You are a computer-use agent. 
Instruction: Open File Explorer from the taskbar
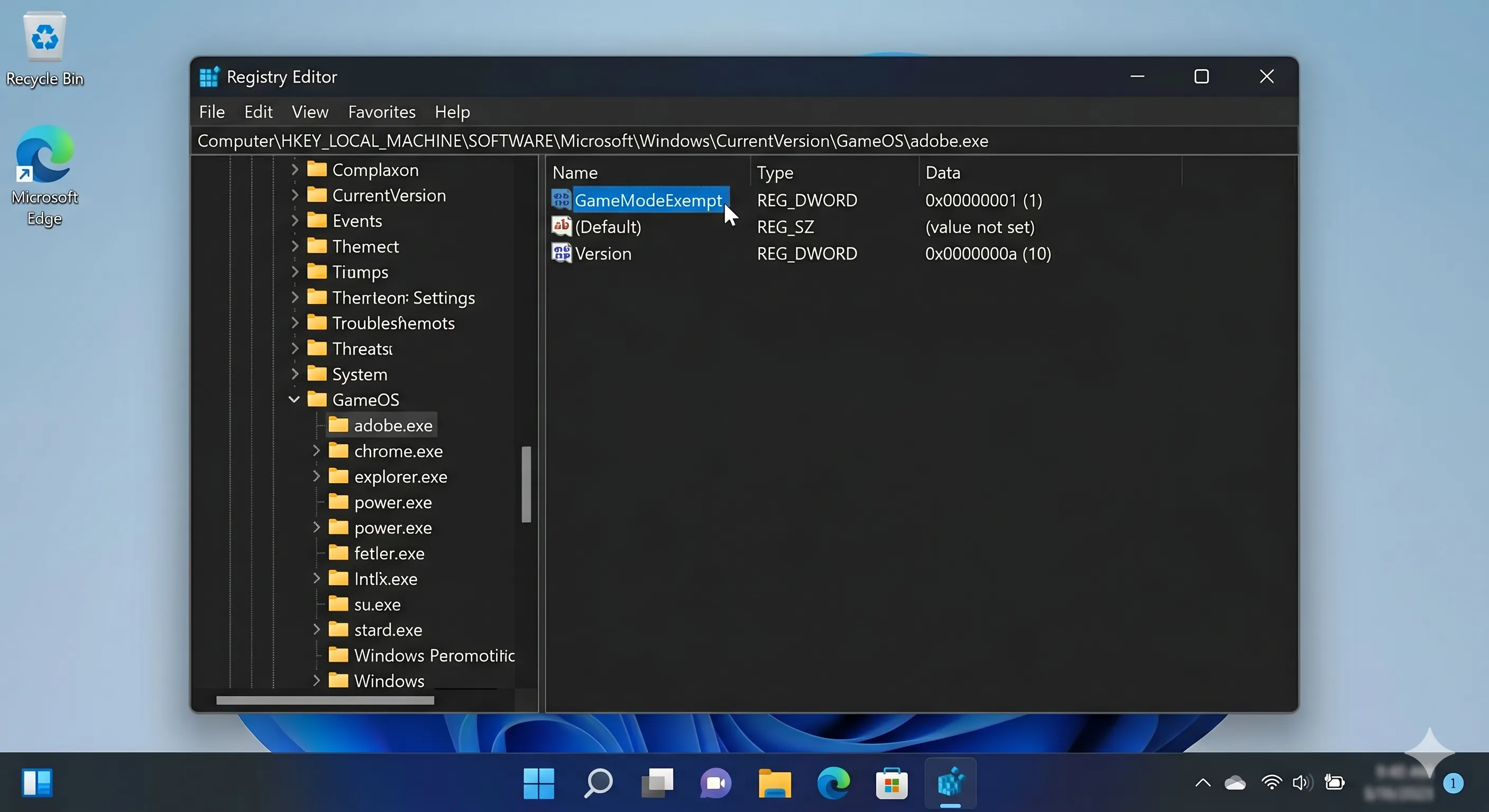coord(775,783)
